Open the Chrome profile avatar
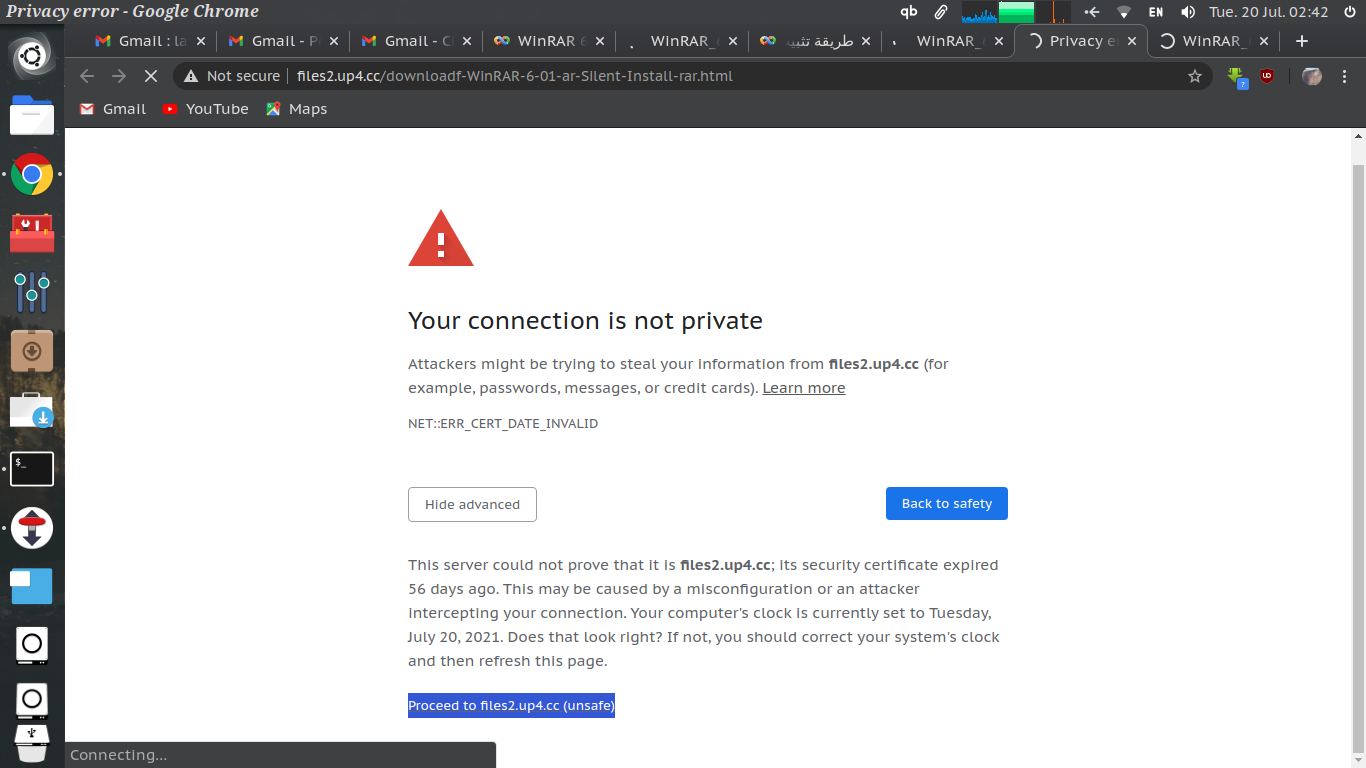This screenshot has width=1366, height=768. point(1312,76)
